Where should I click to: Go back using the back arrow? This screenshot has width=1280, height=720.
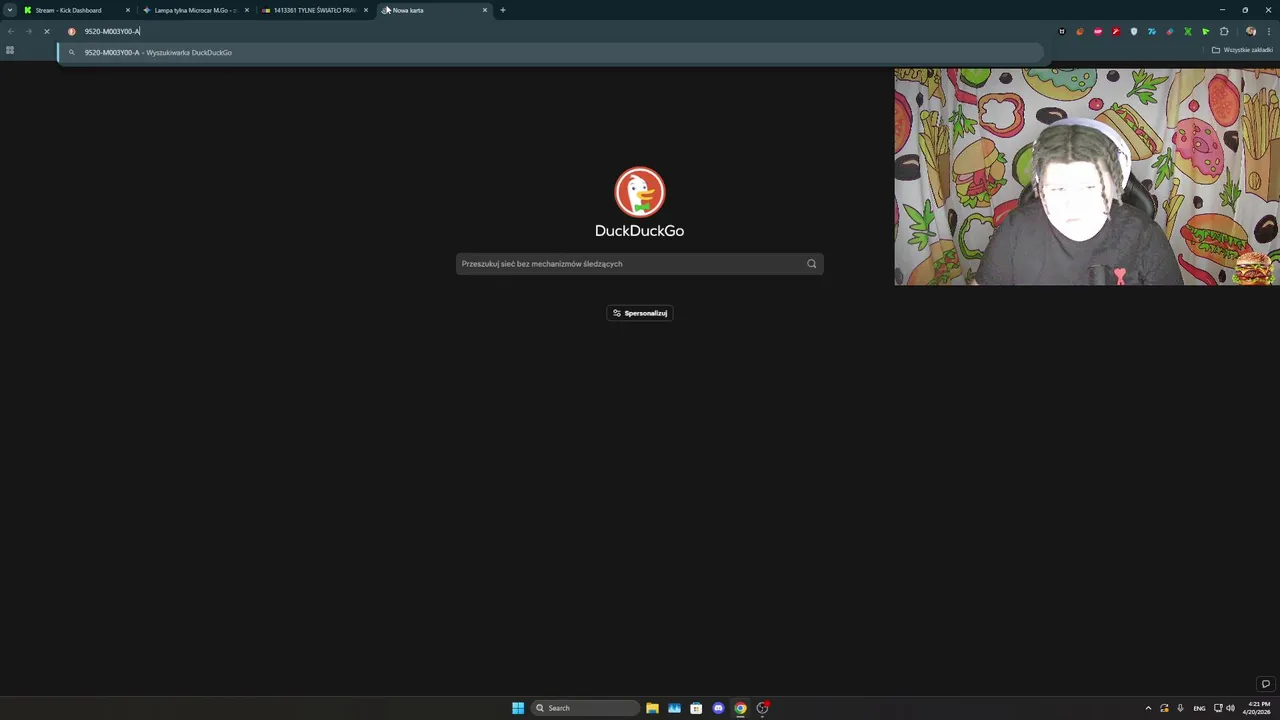click(x=10, y=31)
